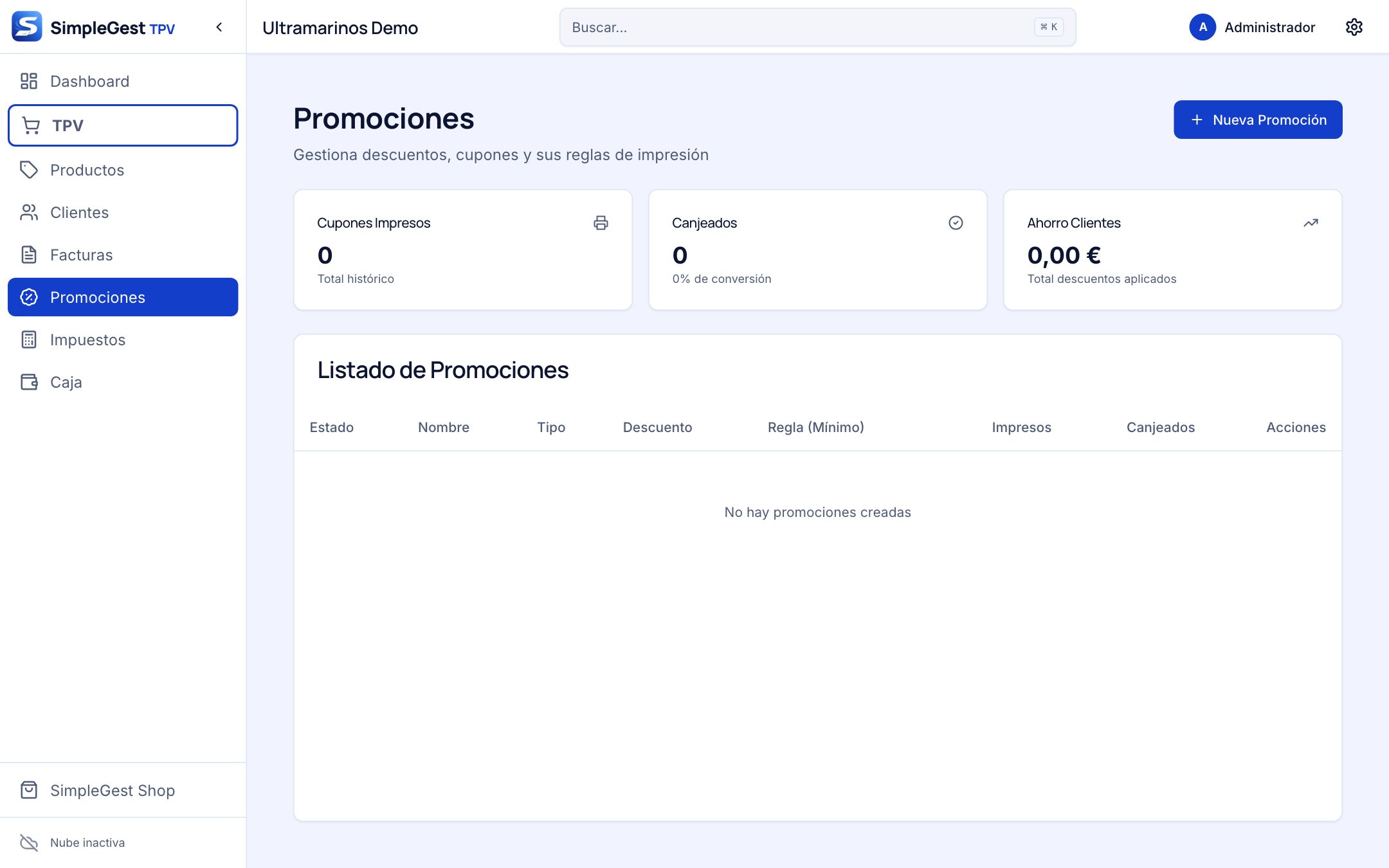1389x868 pixels.
Task: Click the TPV shopping cart icon
Action: coord(31,125)
